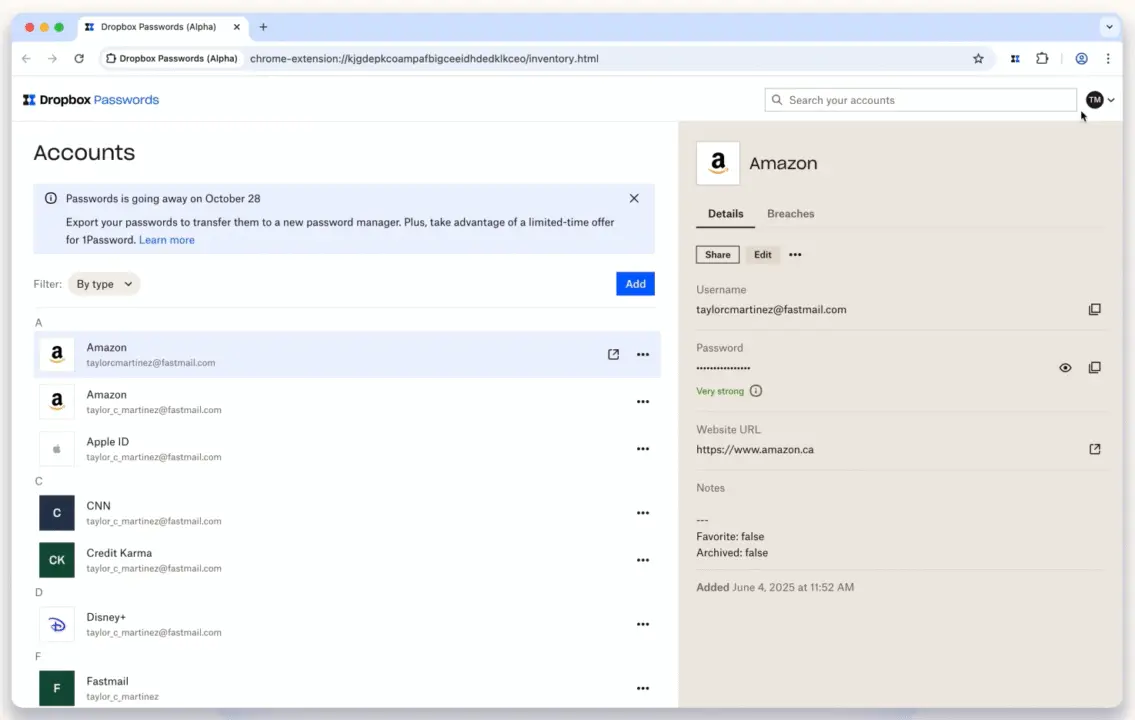Follow the Learn more link
Screen dimensions: 1135x720
pyautogui.click(x=166, y=240)
